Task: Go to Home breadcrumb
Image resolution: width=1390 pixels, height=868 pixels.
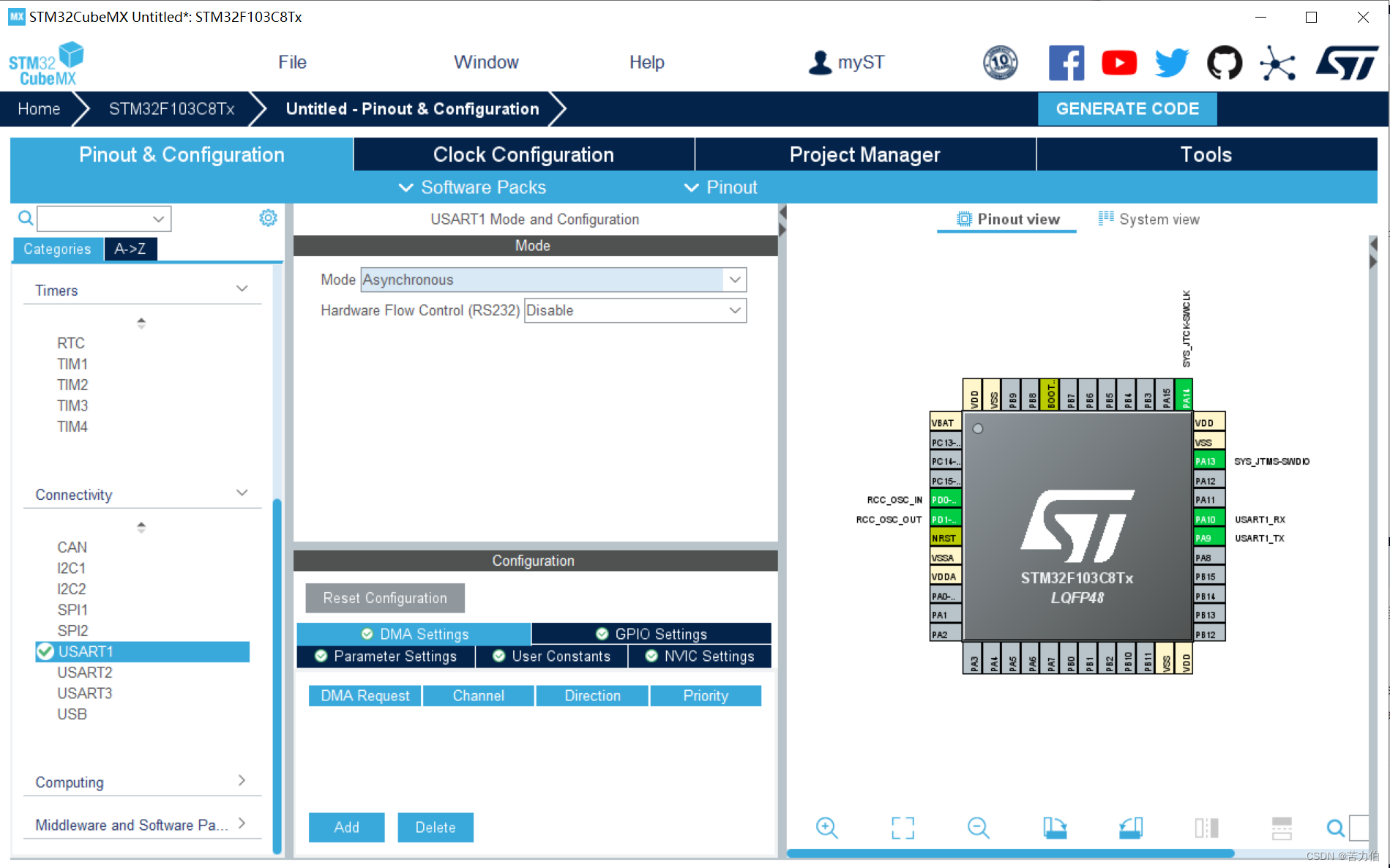Action: pyautogui.click(x=39, y=109)
